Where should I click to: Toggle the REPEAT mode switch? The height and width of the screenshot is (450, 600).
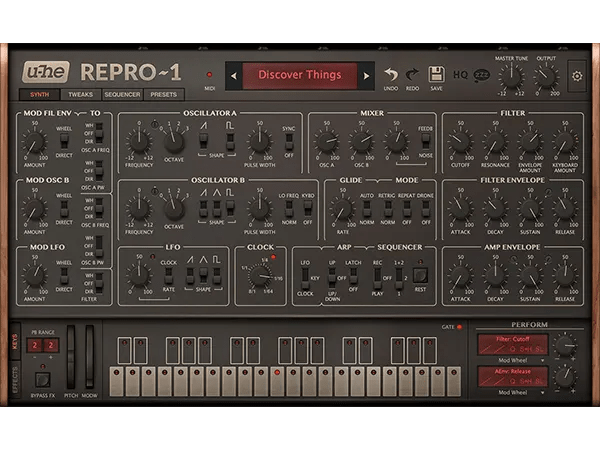coord(407,209)
